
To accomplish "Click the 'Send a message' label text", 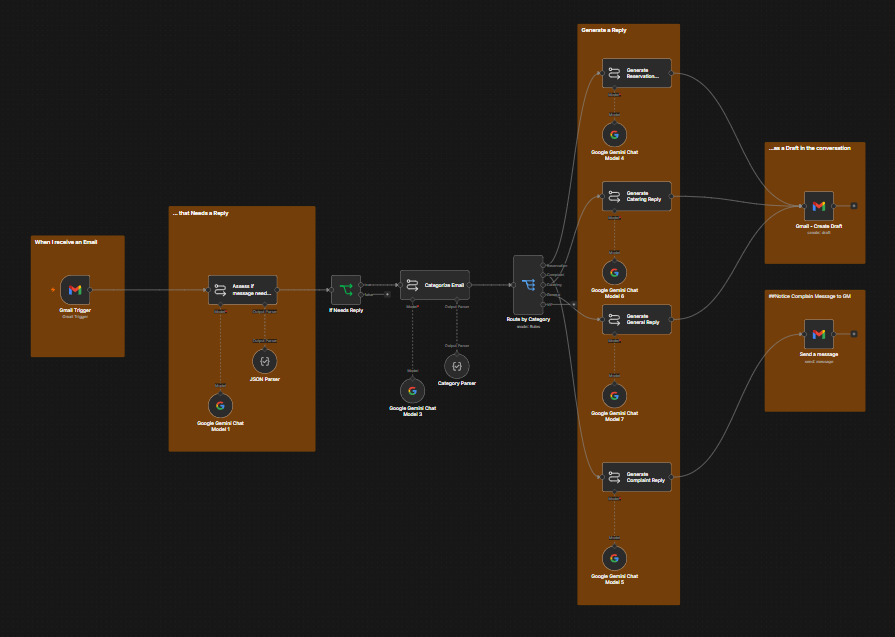I will tap(819, 354).
